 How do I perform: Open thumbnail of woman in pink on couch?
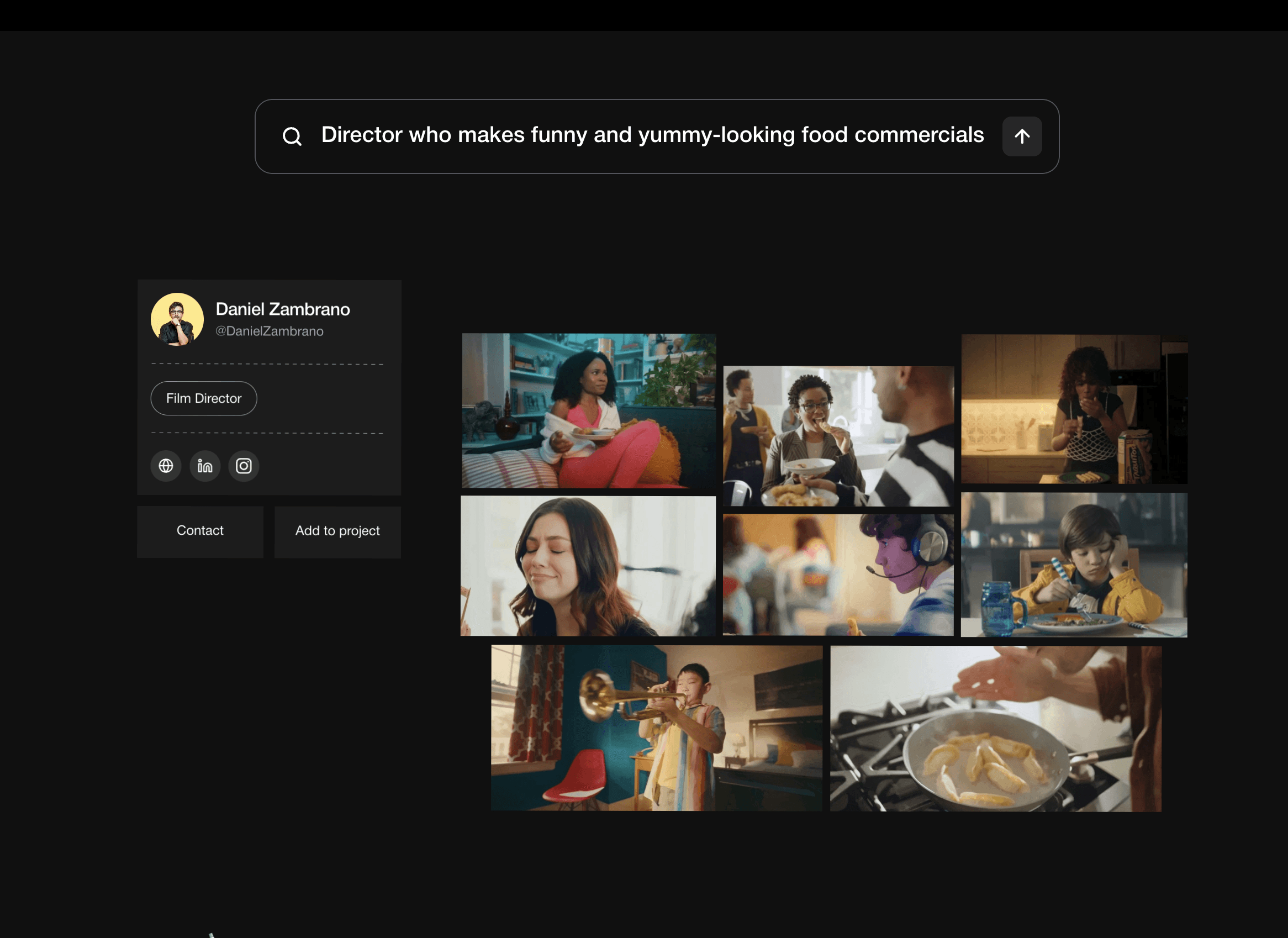[x=588, y=410]
